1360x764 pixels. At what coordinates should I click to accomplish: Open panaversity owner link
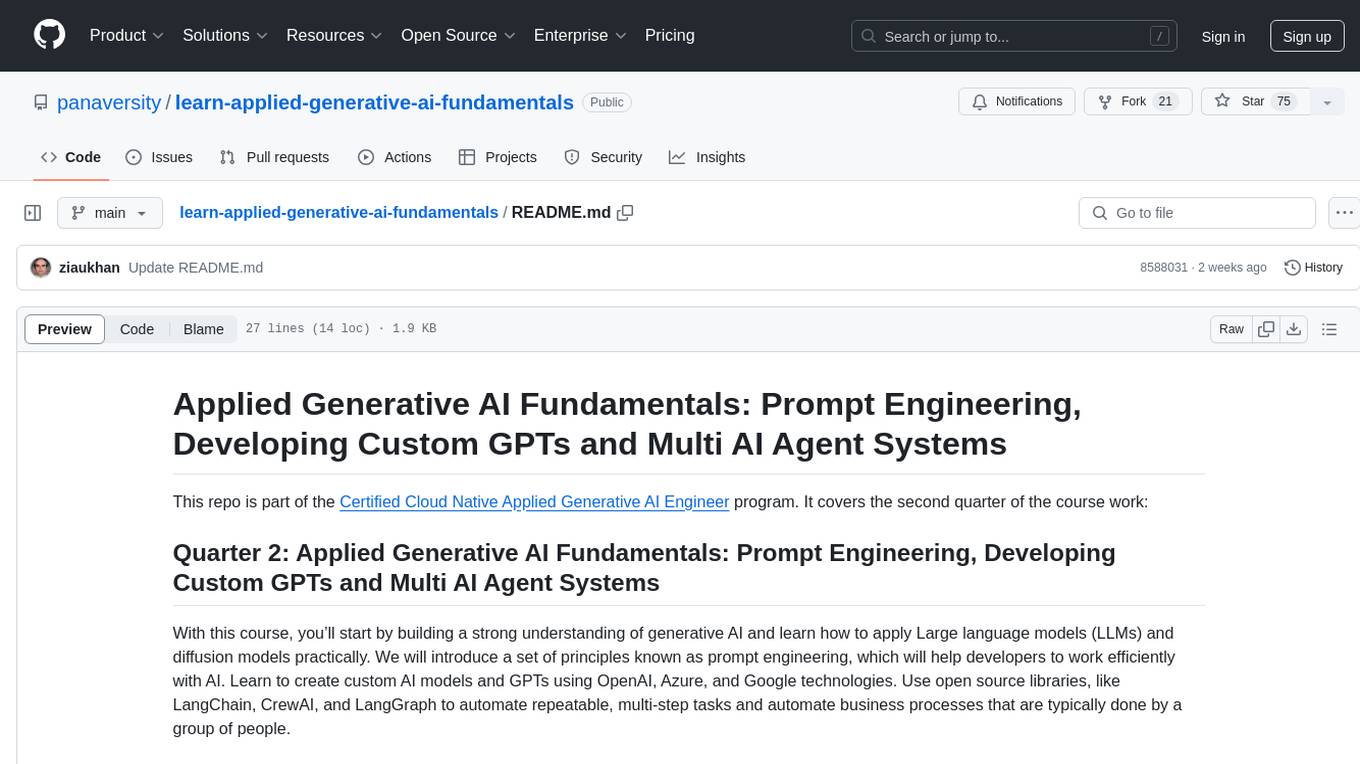click(109, 102)
